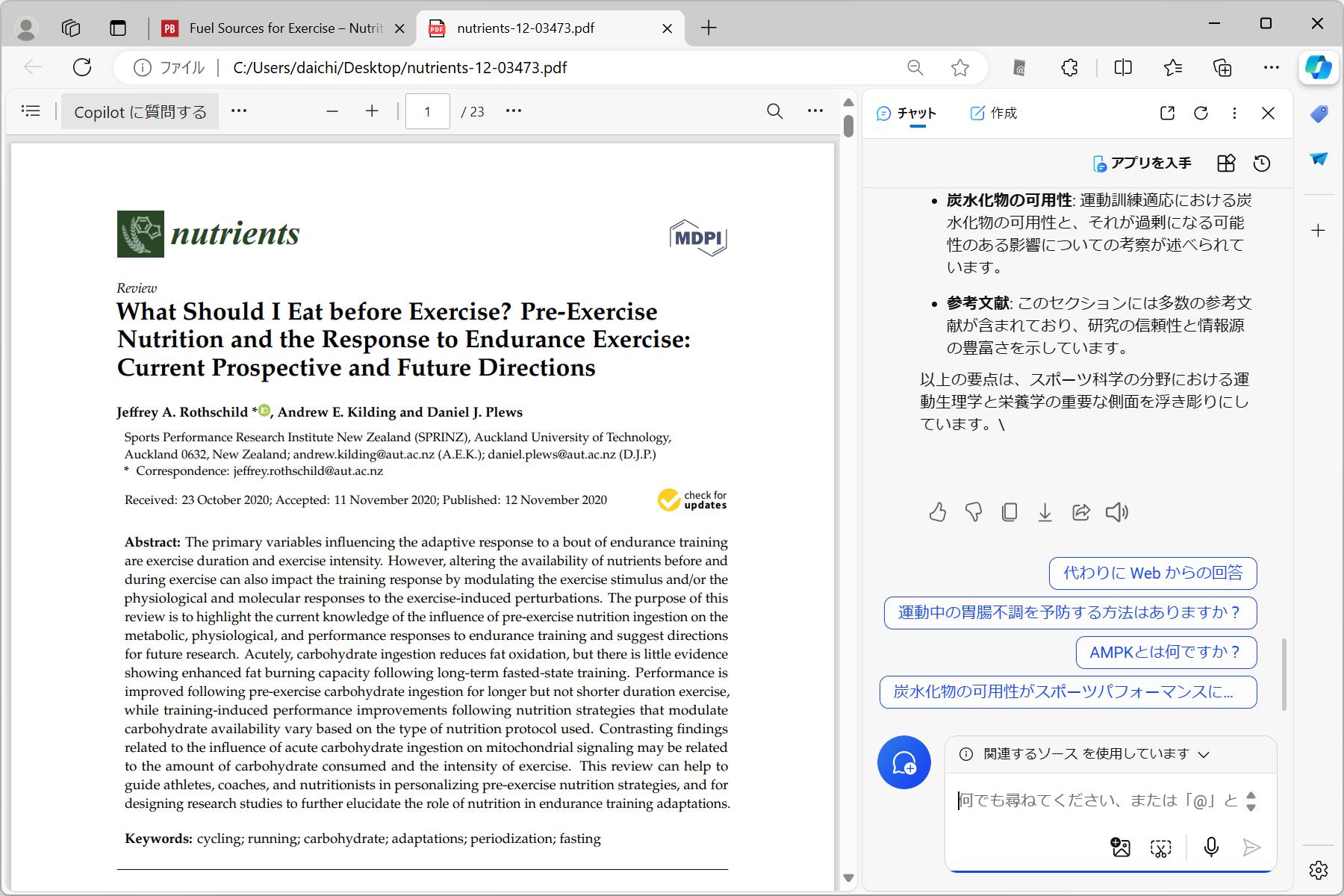
Task: Open Copilot in a new window
Action: (x=1168, y=113)
